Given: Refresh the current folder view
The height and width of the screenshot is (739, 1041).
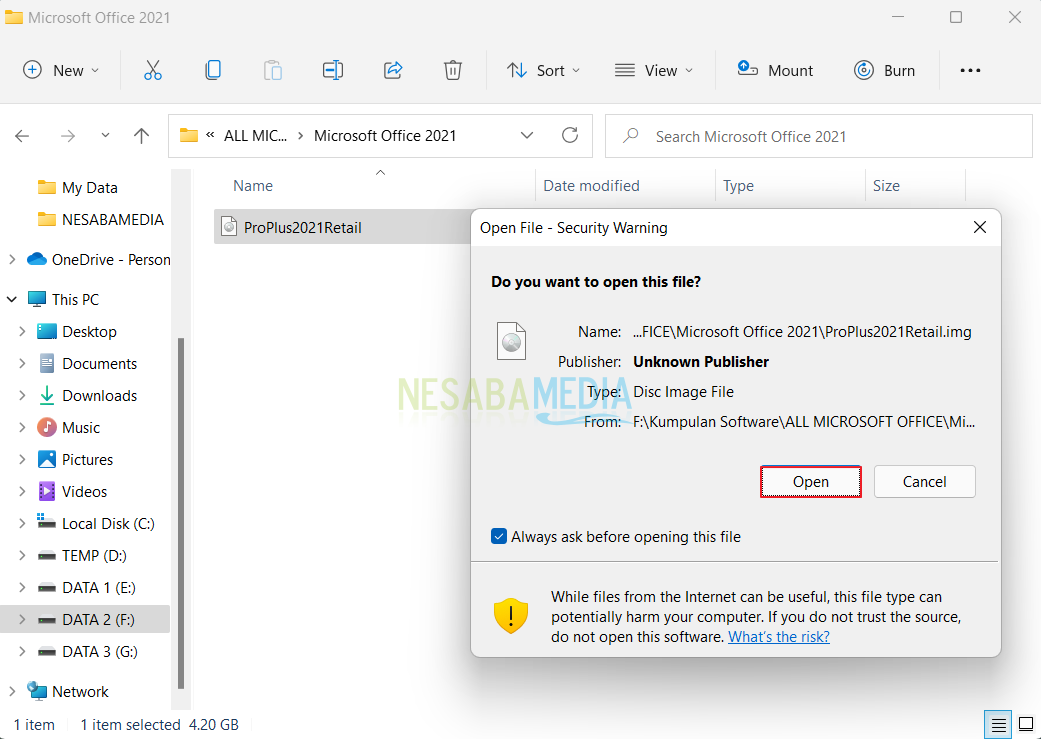Looking at the screenshot, I should pos(570,135).
